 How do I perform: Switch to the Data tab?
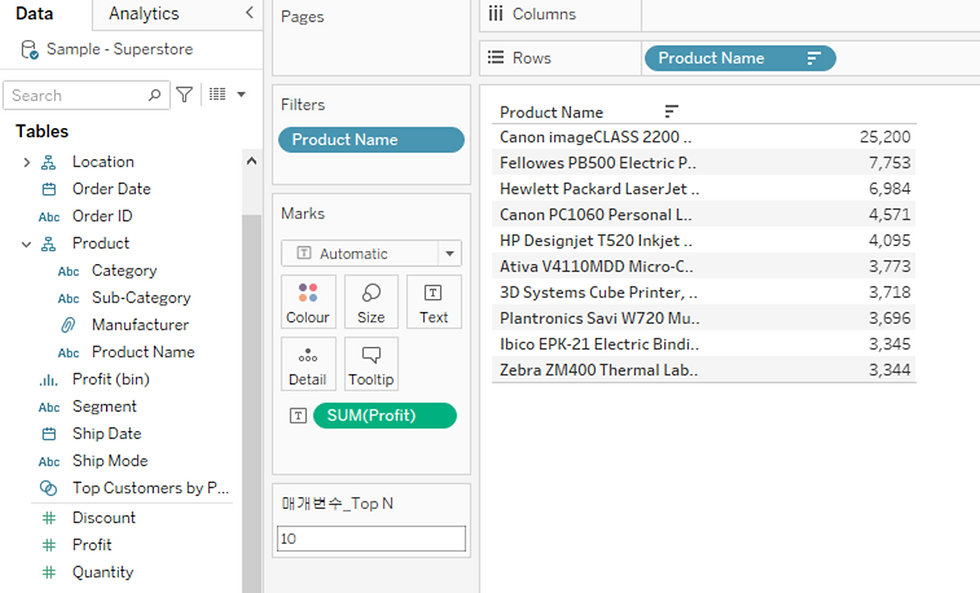(x=34, y=14)
